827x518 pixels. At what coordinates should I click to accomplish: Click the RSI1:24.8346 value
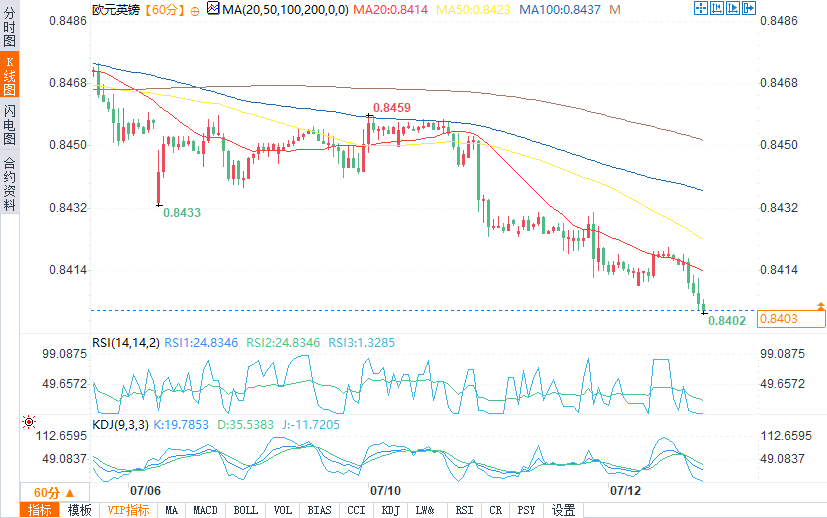pyautogui.click(x=201, y=343)
